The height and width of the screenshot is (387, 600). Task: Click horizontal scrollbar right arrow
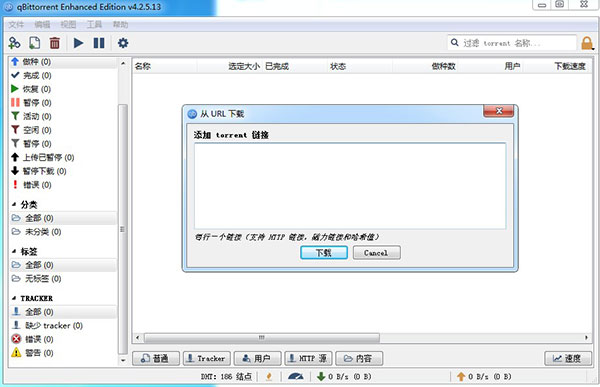[586, 338]
